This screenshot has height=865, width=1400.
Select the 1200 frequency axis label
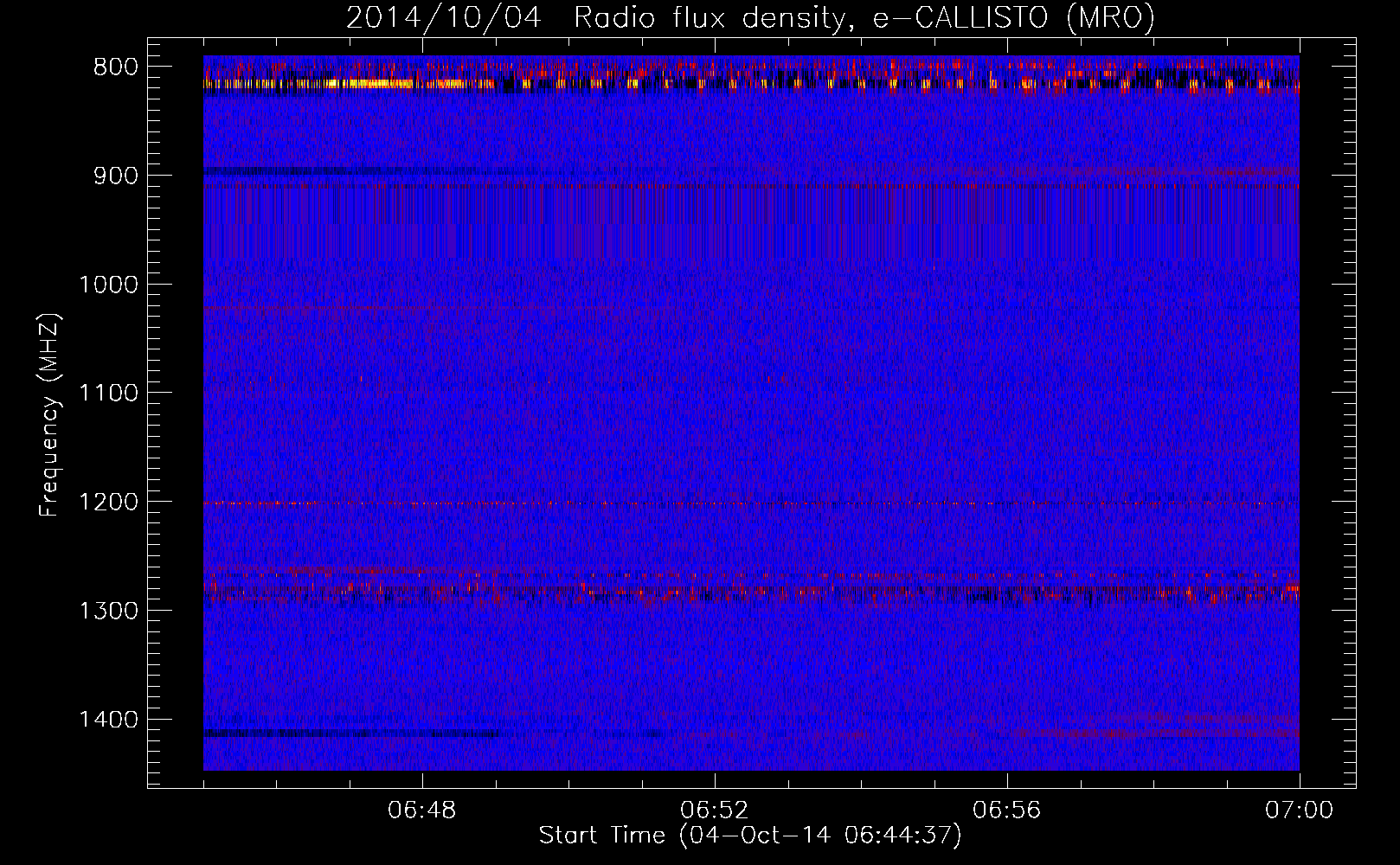108,503
